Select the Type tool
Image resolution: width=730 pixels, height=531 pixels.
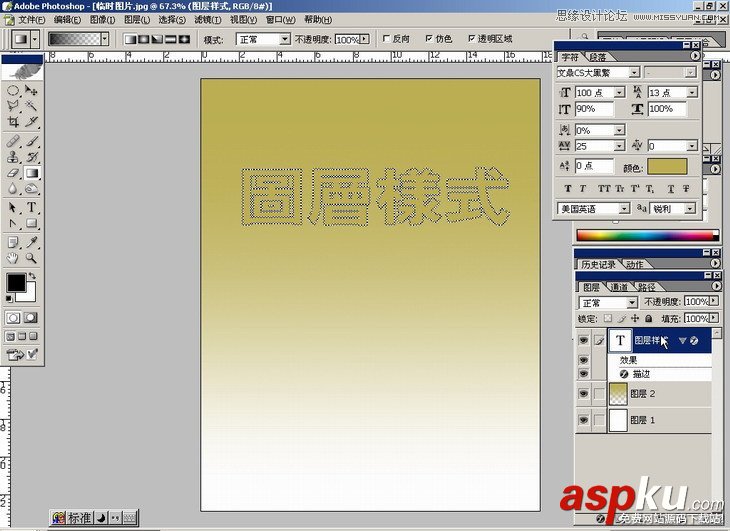tap(31, 207)
